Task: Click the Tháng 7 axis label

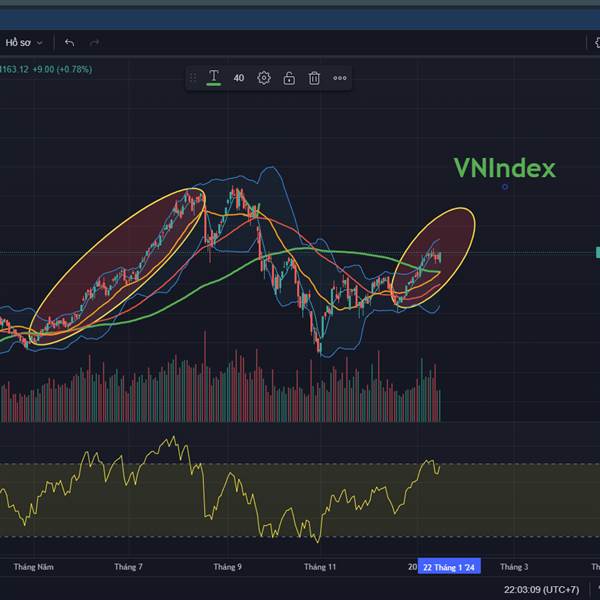Action: pos(128,567)
